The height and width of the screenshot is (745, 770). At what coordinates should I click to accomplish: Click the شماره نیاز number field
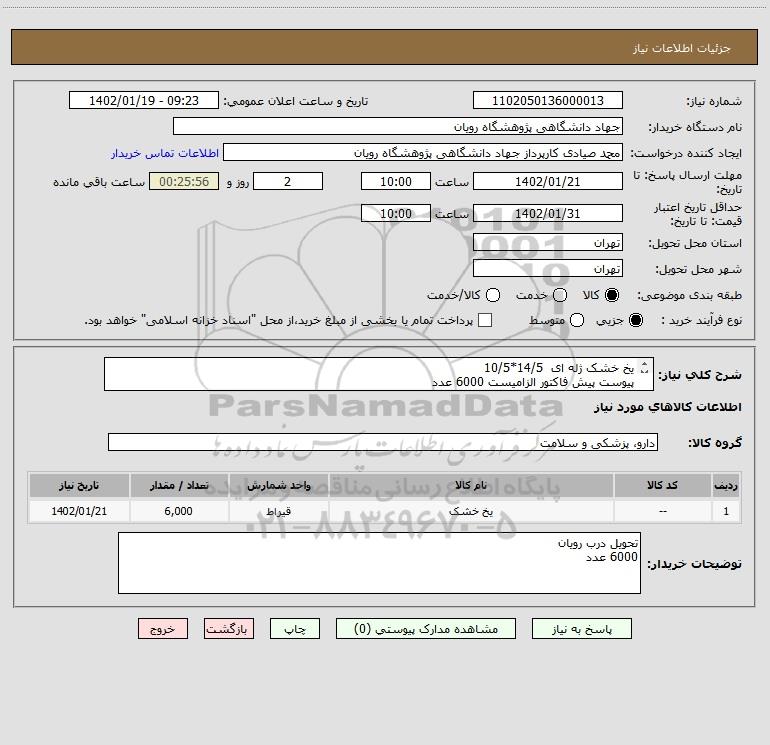[548, 101]
